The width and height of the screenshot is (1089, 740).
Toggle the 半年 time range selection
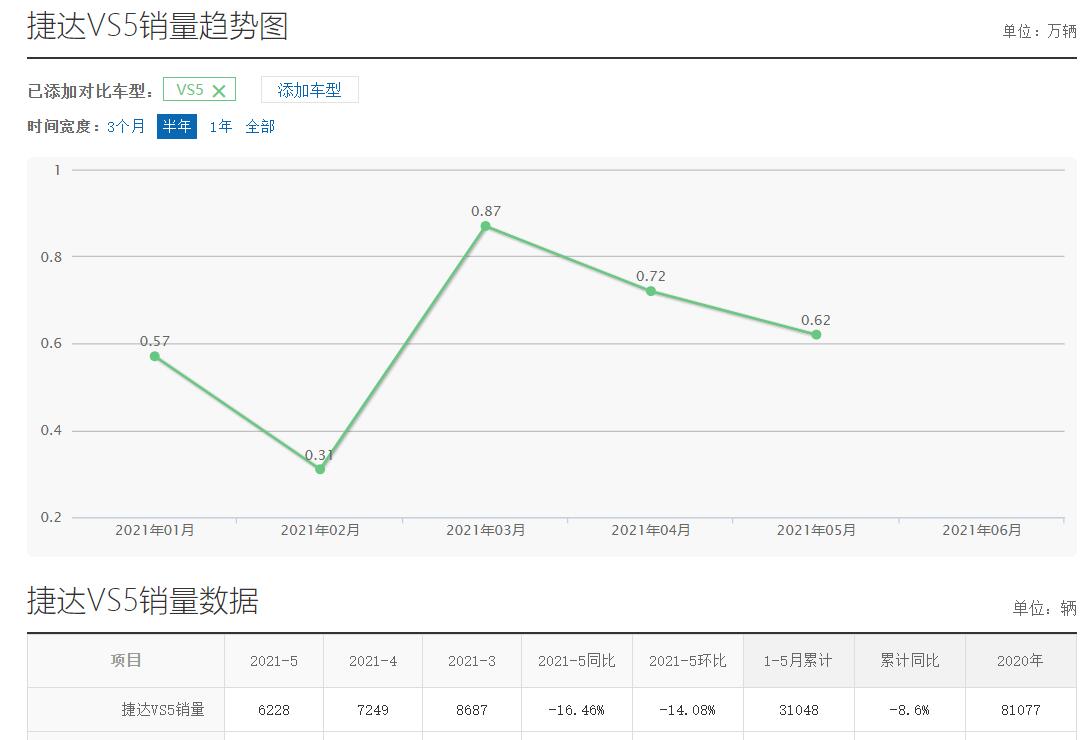[x=177, y=126]
